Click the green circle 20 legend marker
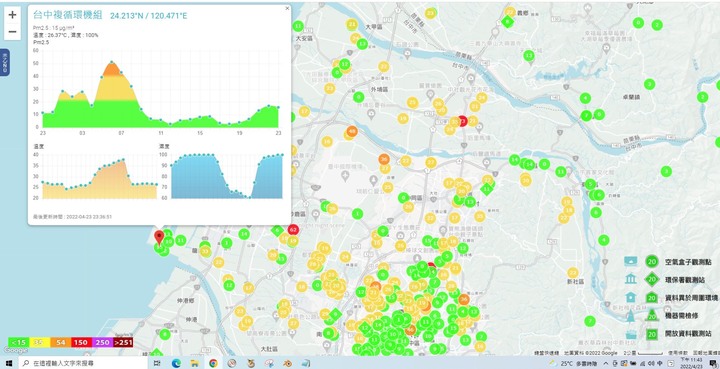This screenshot has width=720, height=369. pyautogui.click(x=652, y=262)
